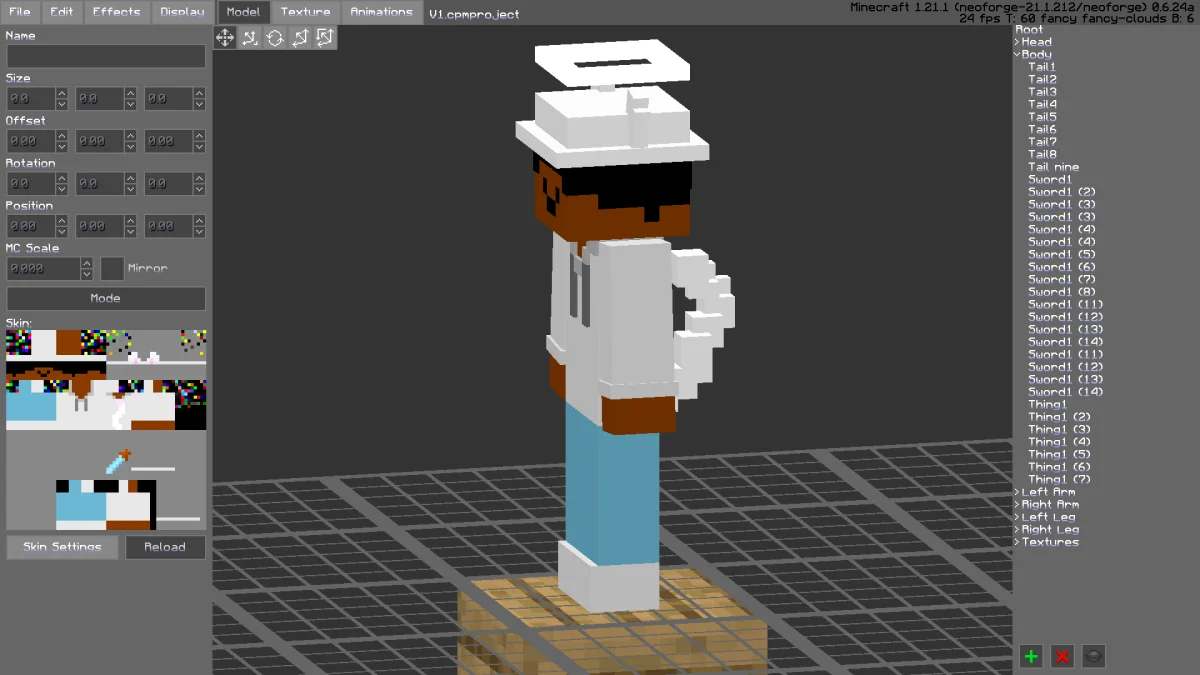
Task: Select the plain Sword1 element
Action: coord(1050,180)
